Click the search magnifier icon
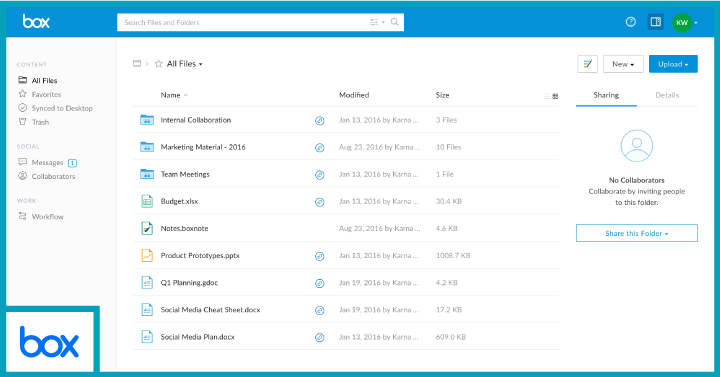Viewport: 720px width, 377px height. 394,22
